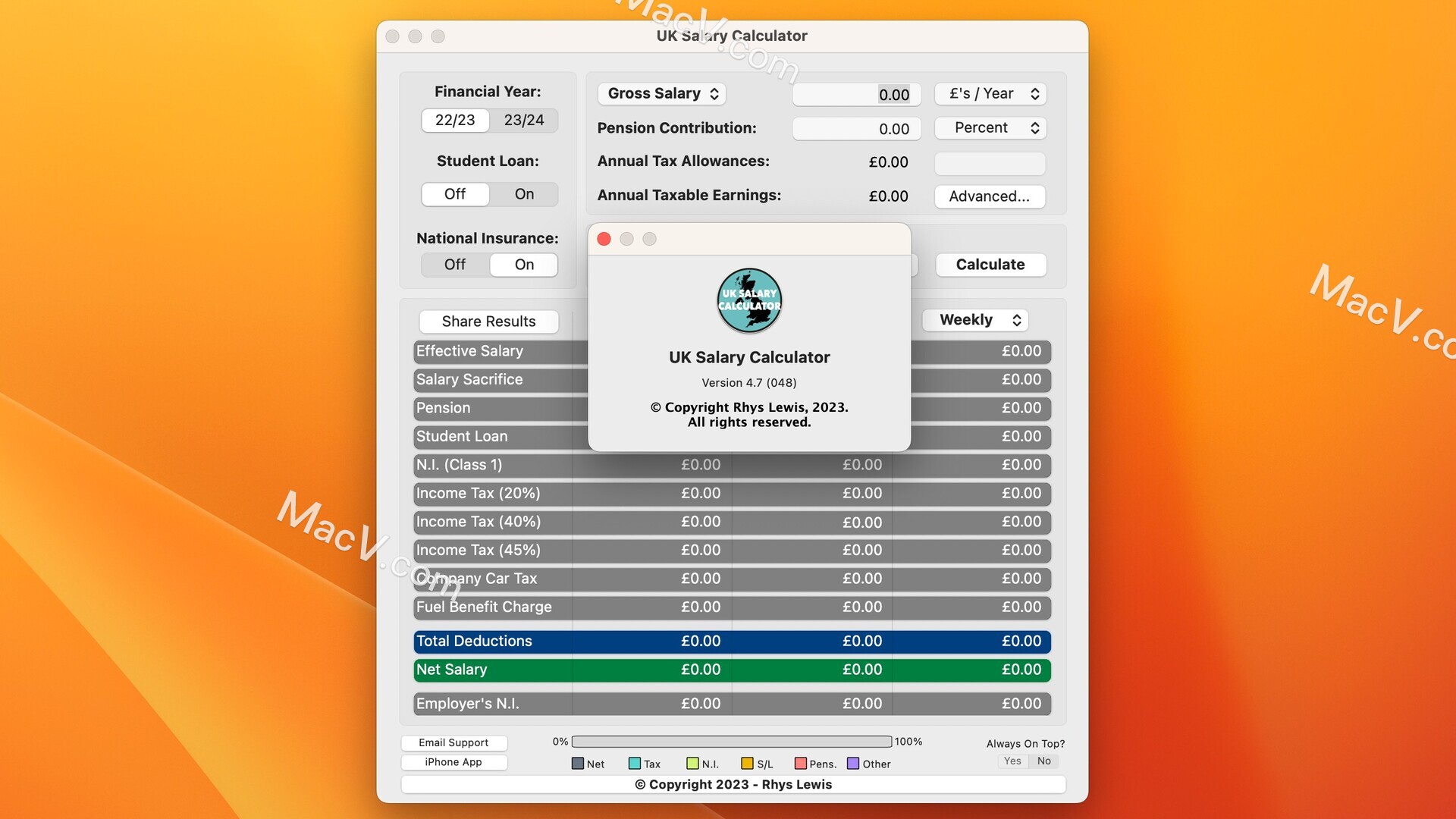The width and height of the screenshot is (1456, 819).
Task: Click Net Salary weekly value £0.00
Action: coord(1021,670)
